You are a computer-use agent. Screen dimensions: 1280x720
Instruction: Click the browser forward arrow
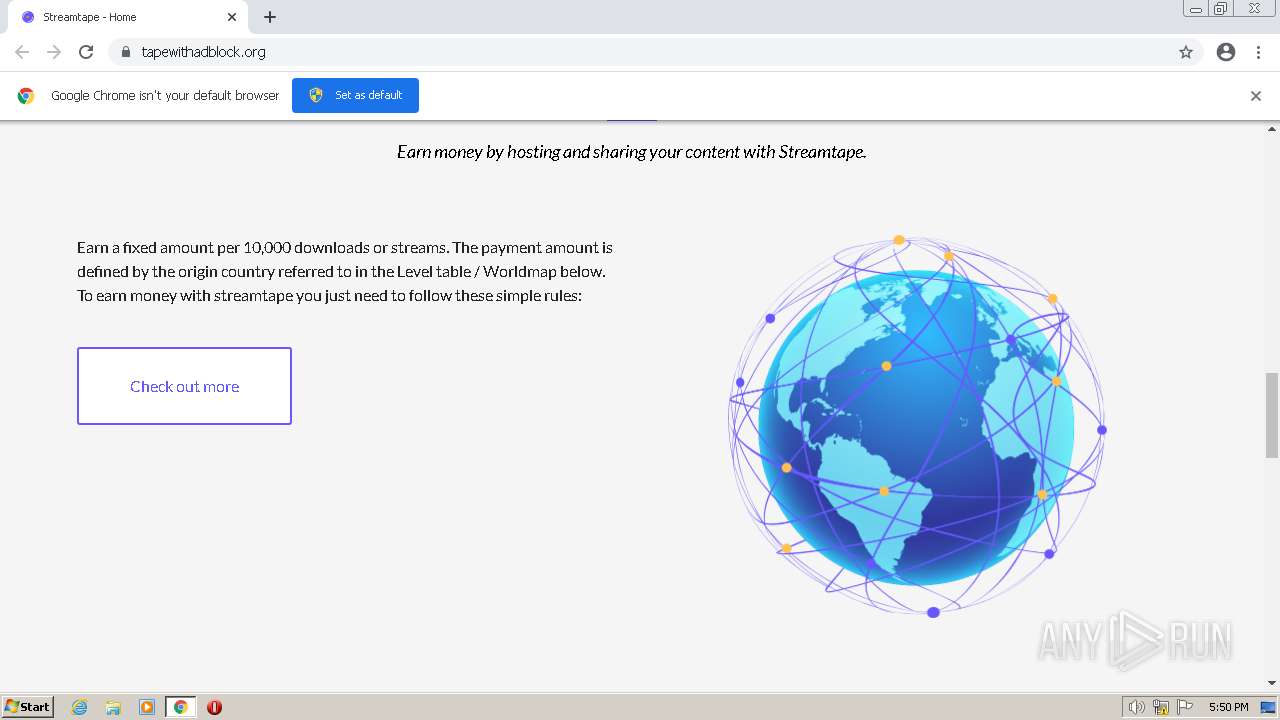54,52
